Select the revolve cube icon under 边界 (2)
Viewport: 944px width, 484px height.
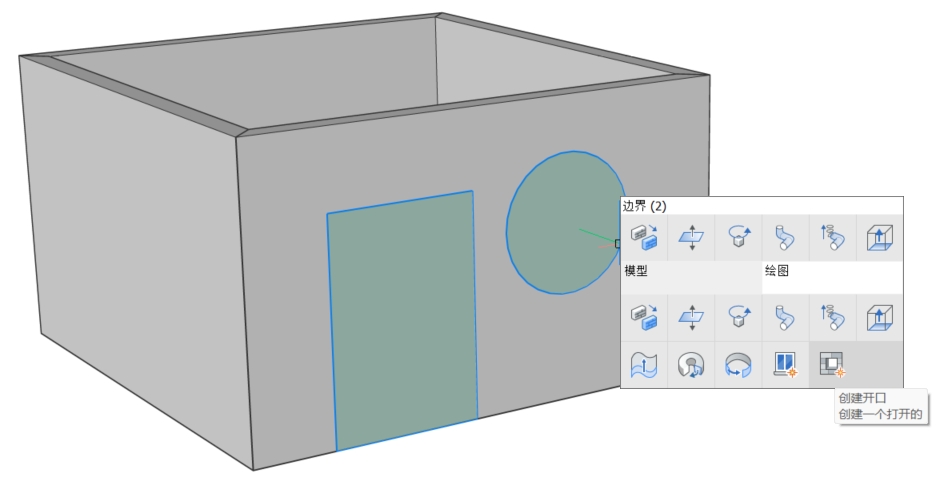(x=738, y=237)
